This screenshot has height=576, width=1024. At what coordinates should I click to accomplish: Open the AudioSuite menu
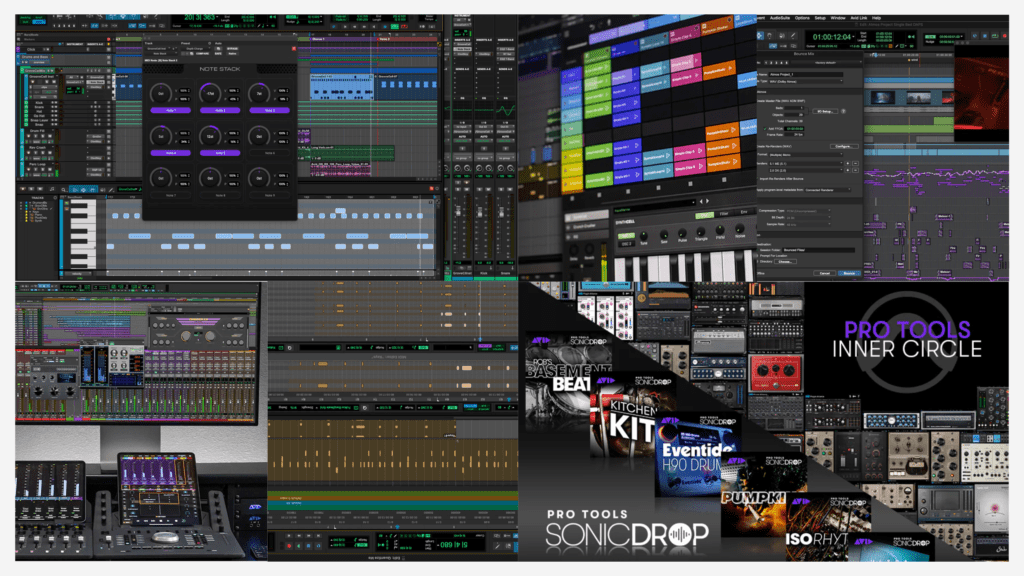(x=779, y=18)
